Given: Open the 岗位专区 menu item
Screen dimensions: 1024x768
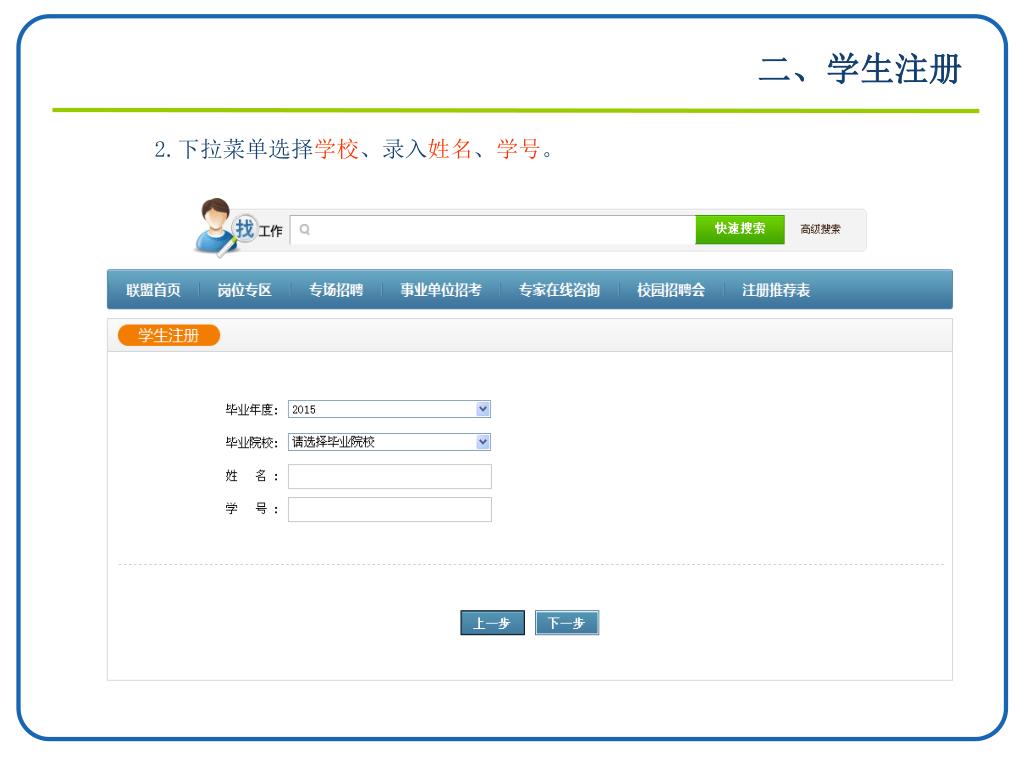Looking at the screenshot, I should (x=245, y=290).
